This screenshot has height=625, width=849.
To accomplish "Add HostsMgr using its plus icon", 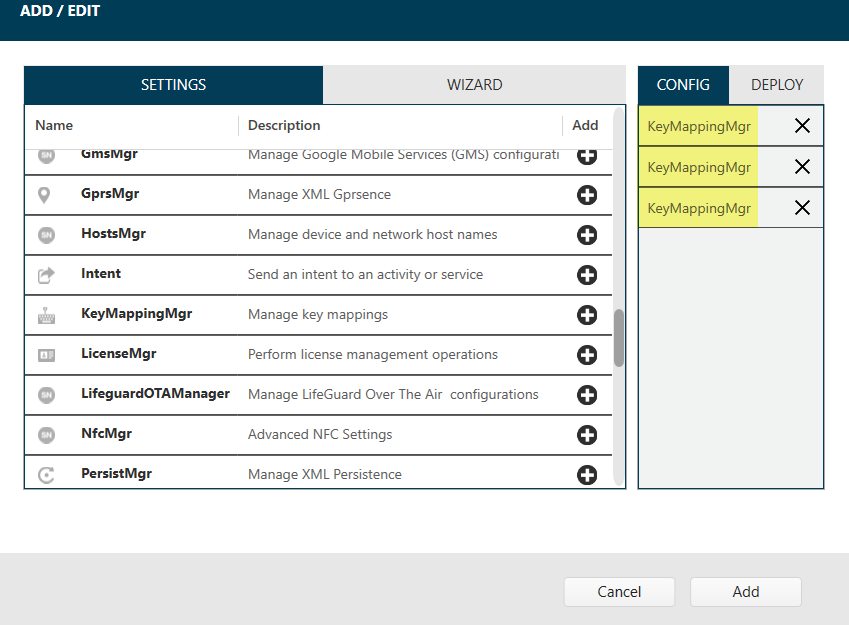I will 587,235.
